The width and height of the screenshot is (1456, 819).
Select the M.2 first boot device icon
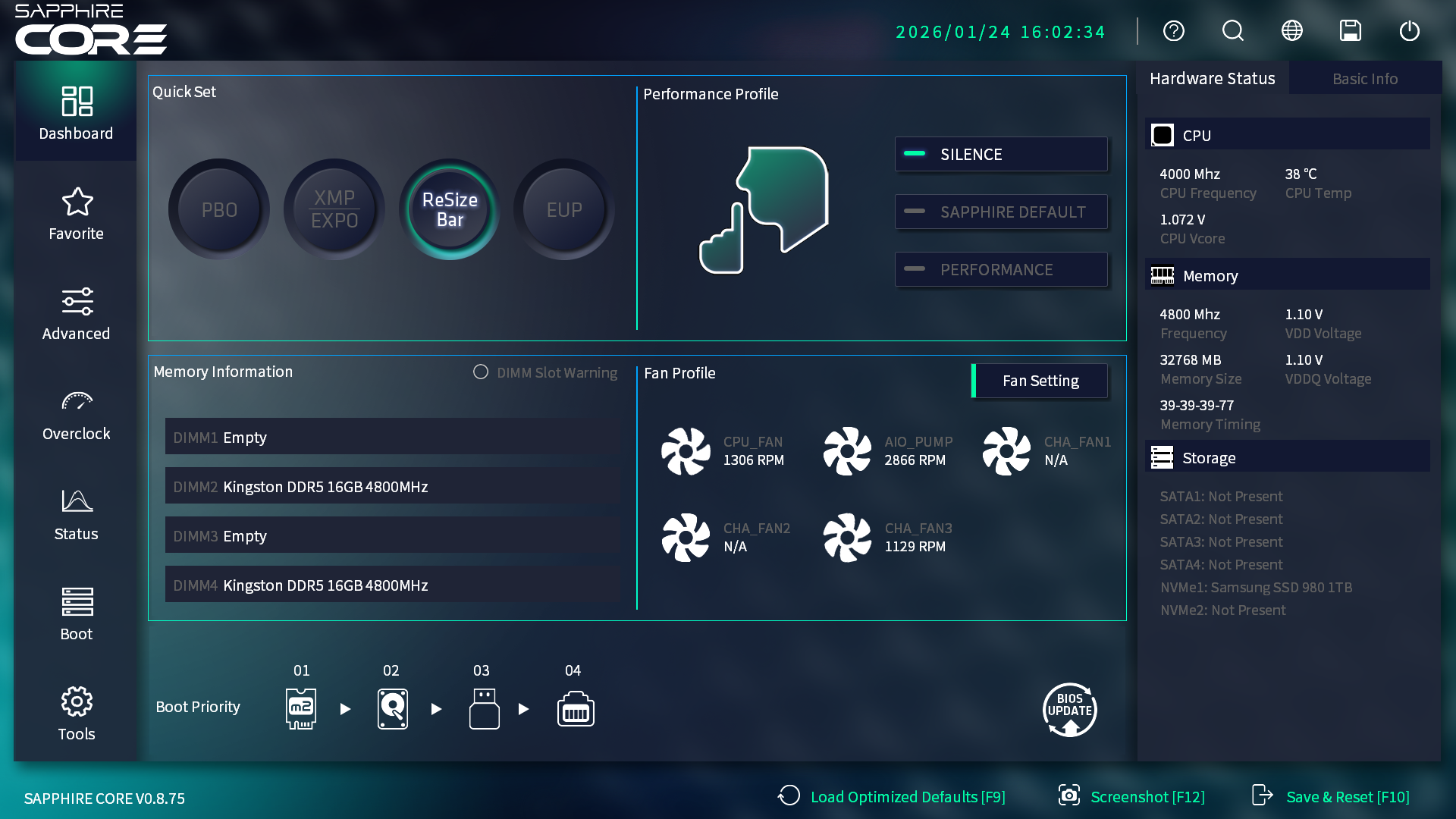301,708
